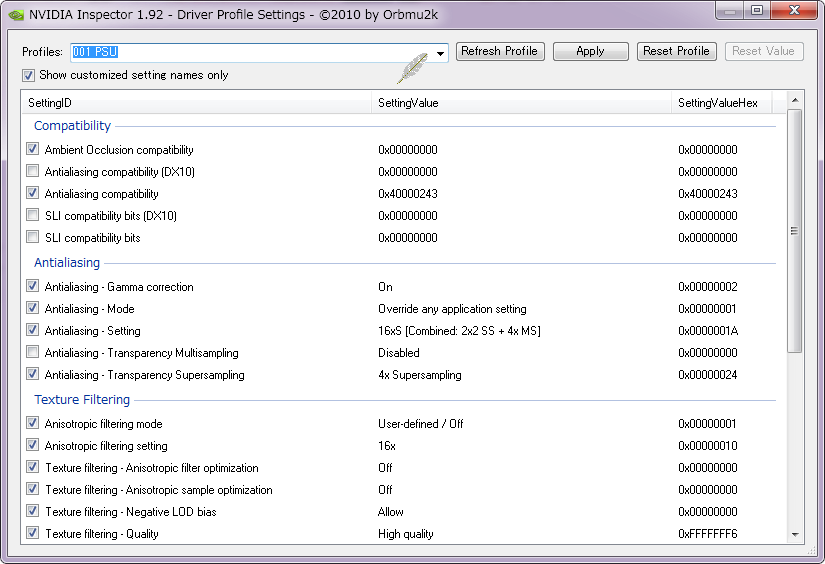This screenshot has width=825, height=564.
Task: Uncheck Anisotropic filtering mode checkbox
Action: pyautogui.click(x=33, y=423)
